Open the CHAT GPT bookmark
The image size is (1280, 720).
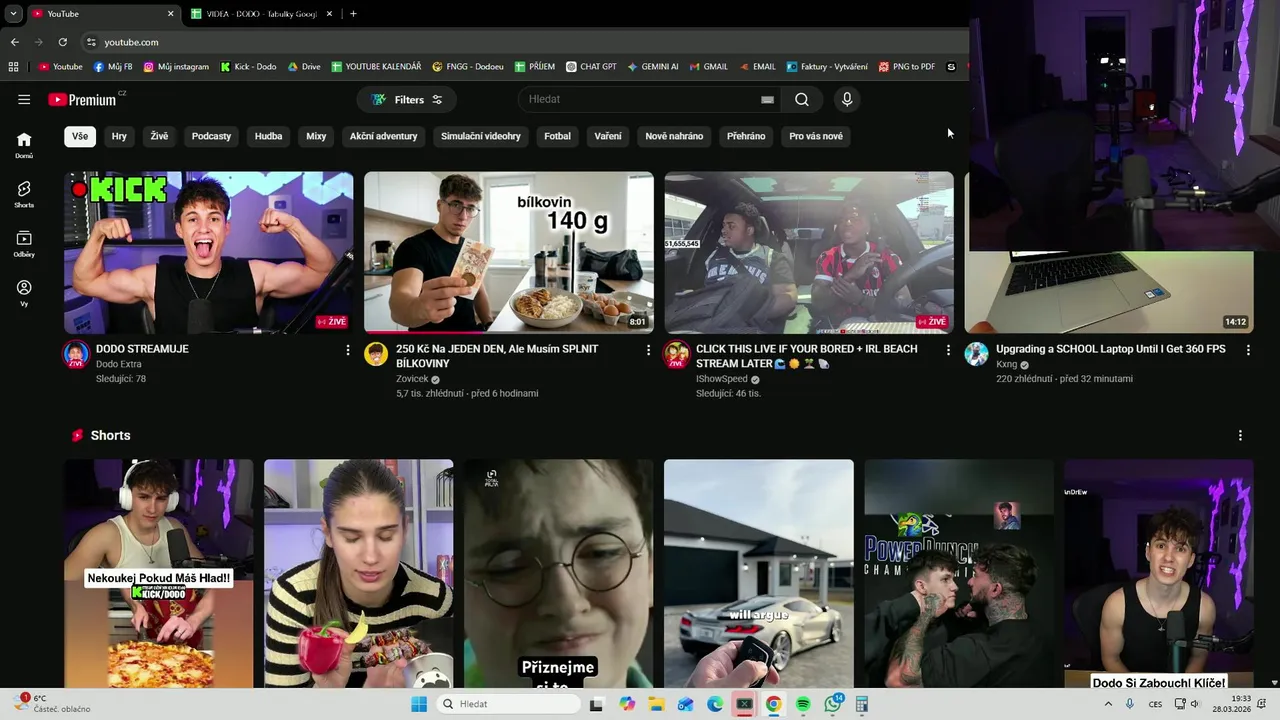591,67
